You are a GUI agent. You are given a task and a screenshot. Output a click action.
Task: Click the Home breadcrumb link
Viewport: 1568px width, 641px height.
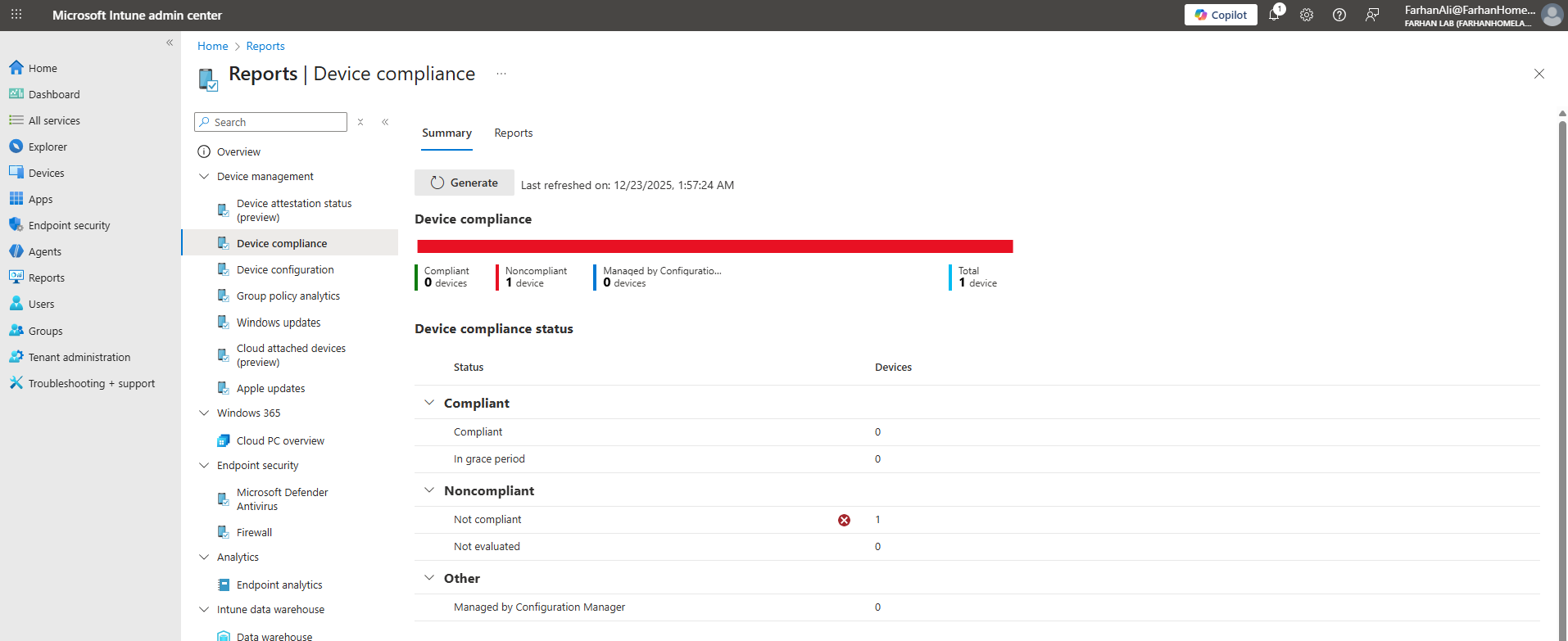coord(212,47)
